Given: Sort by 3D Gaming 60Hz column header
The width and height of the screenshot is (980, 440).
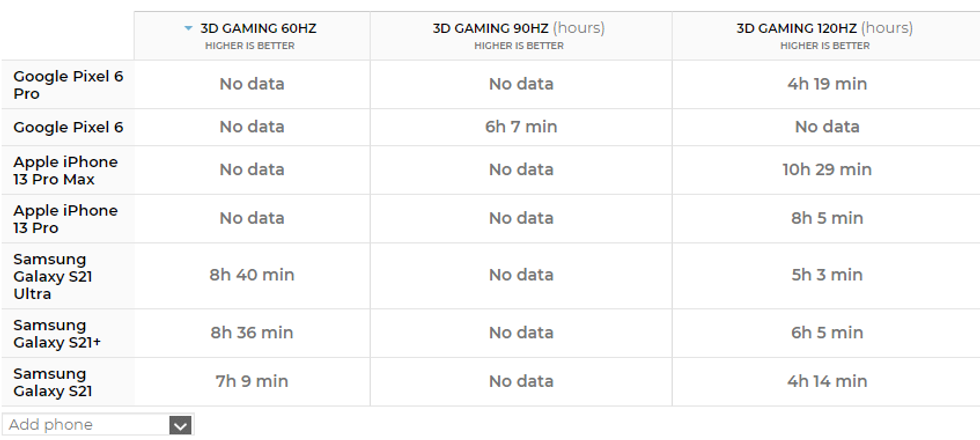Looking at the screenshot, I should (258, 29).
